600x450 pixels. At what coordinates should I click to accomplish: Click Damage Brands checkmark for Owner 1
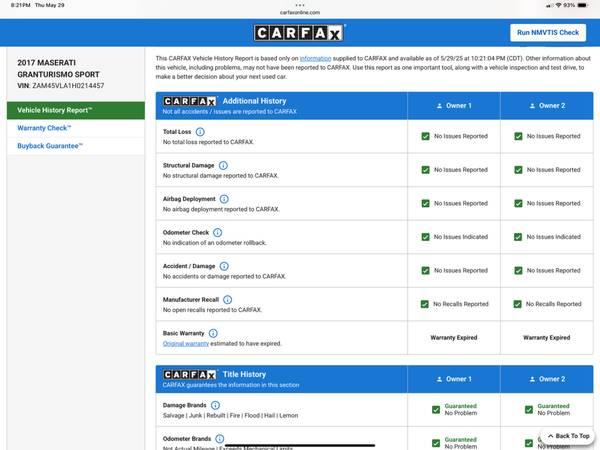click(436, 410)
